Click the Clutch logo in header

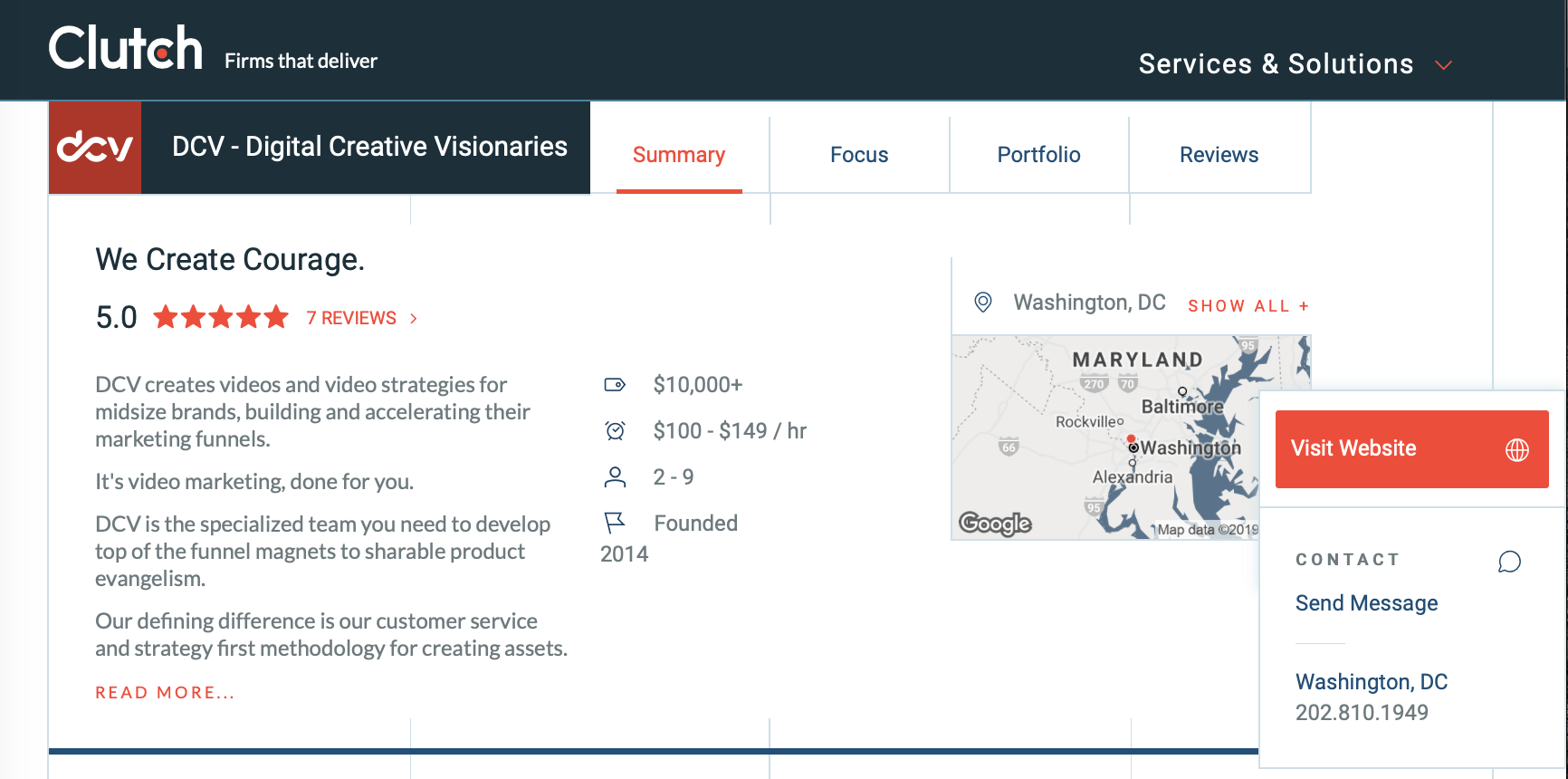(x=126, y=48)
